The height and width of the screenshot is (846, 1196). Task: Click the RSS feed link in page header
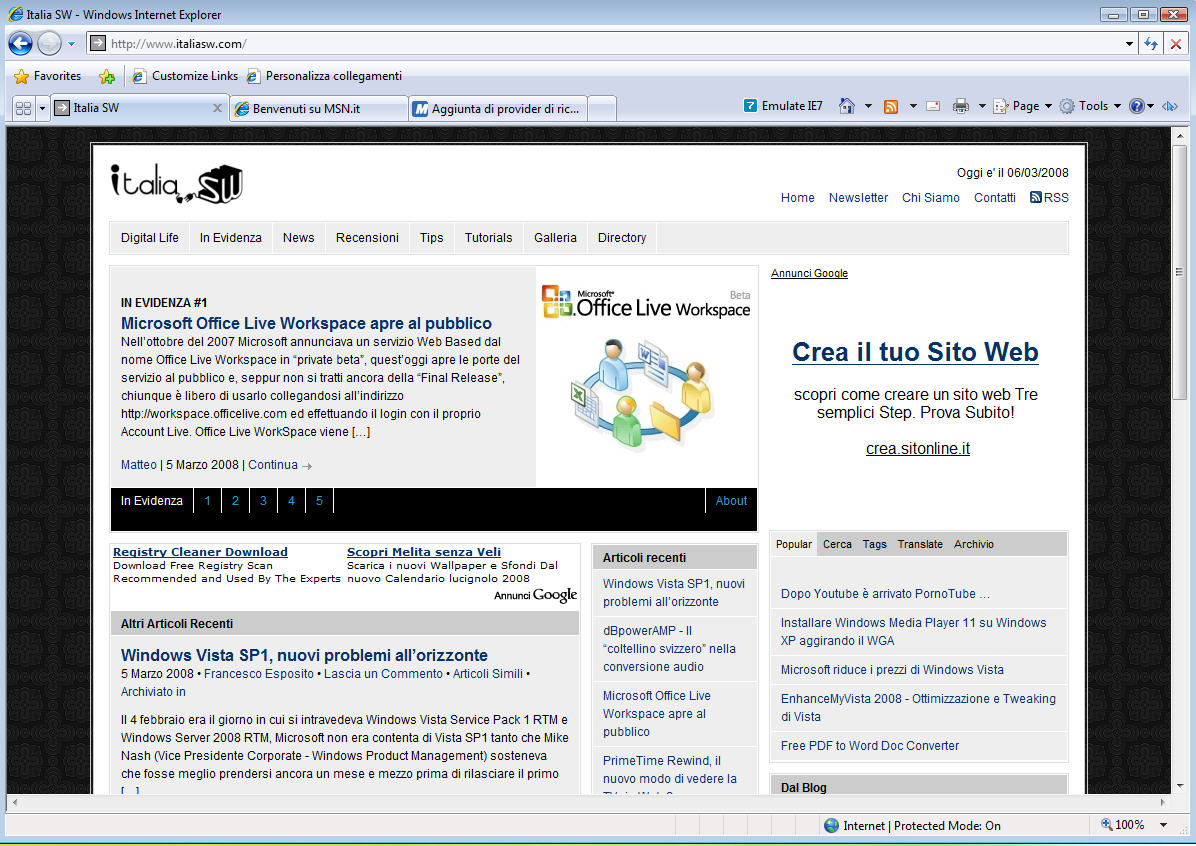(1050, 198)
